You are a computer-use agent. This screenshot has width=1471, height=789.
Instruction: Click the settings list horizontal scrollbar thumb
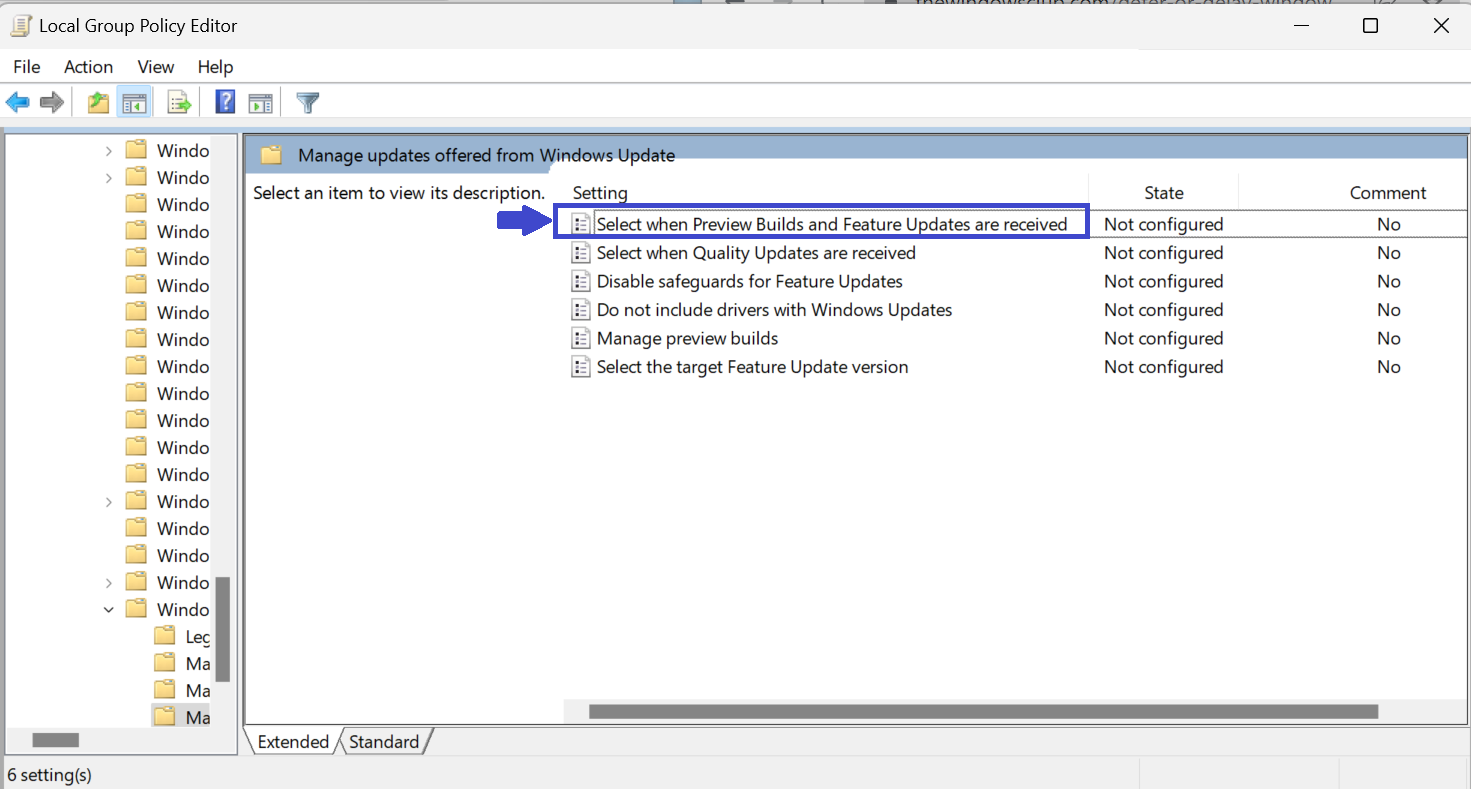(984, 712)
